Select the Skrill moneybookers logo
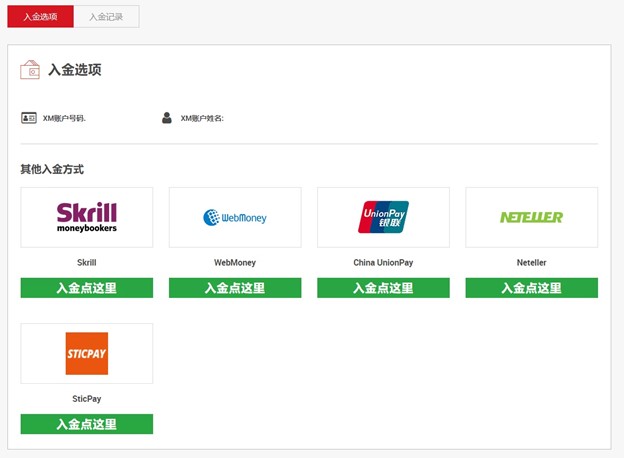624x458 pixels. pyautogui.click(x=87, y=217)
